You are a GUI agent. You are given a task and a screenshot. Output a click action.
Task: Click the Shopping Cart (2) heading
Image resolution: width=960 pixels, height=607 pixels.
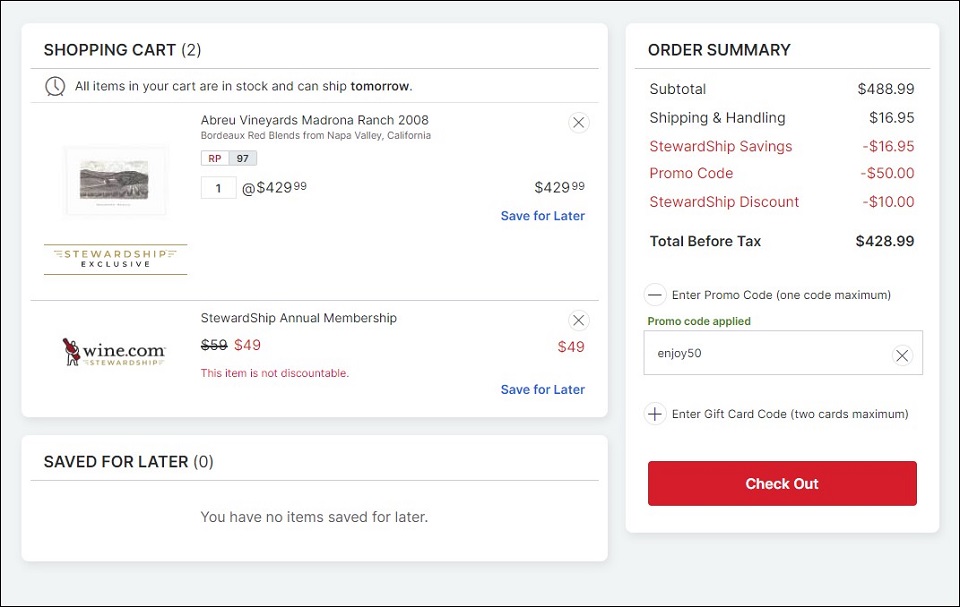tap(122, 50)
